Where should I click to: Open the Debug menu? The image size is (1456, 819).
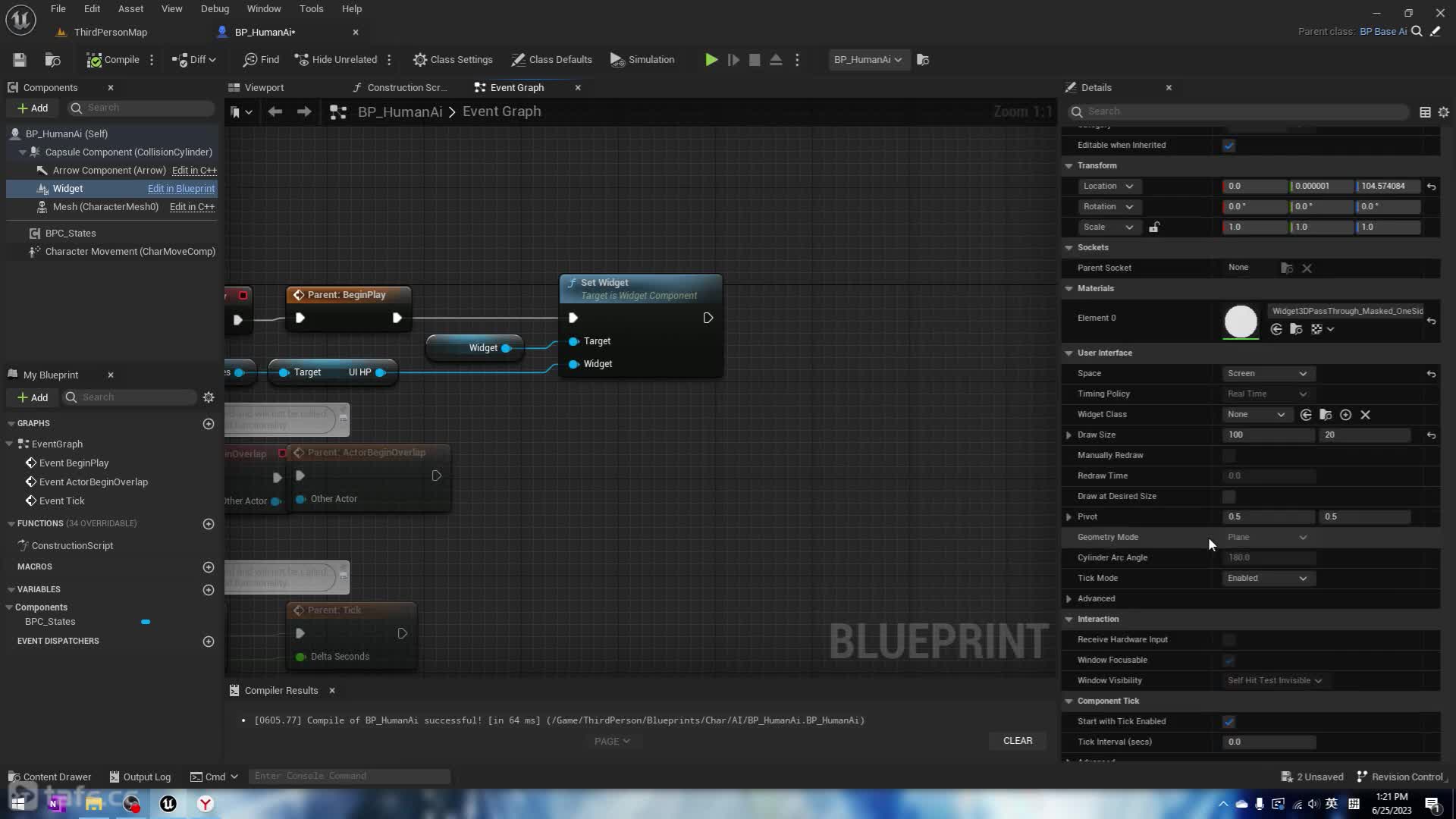[215, 9]
